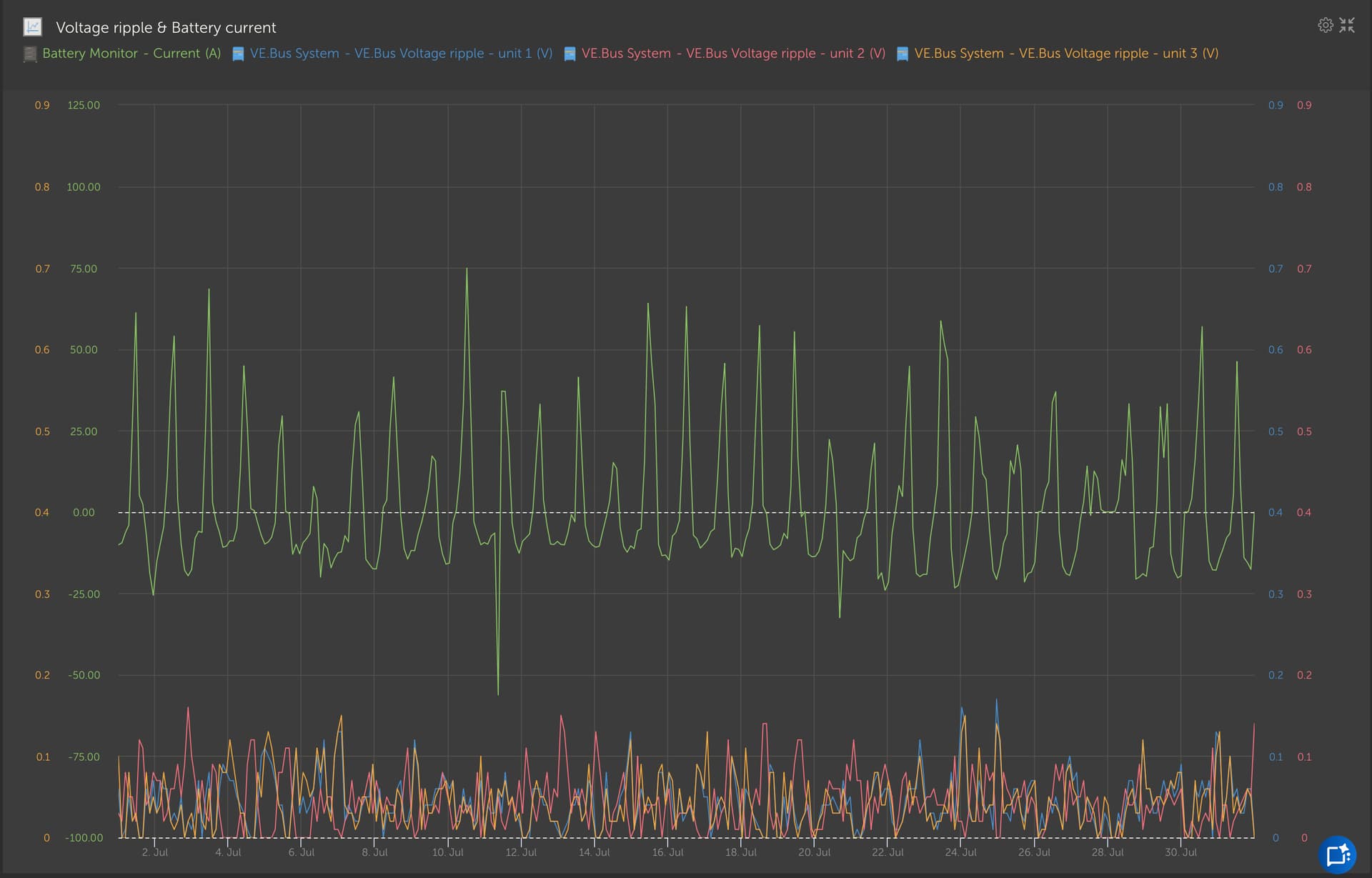Viewport: 1372px width, 878px height.
Task: Click the chart widget icon beside title
Action: point(32,27)
